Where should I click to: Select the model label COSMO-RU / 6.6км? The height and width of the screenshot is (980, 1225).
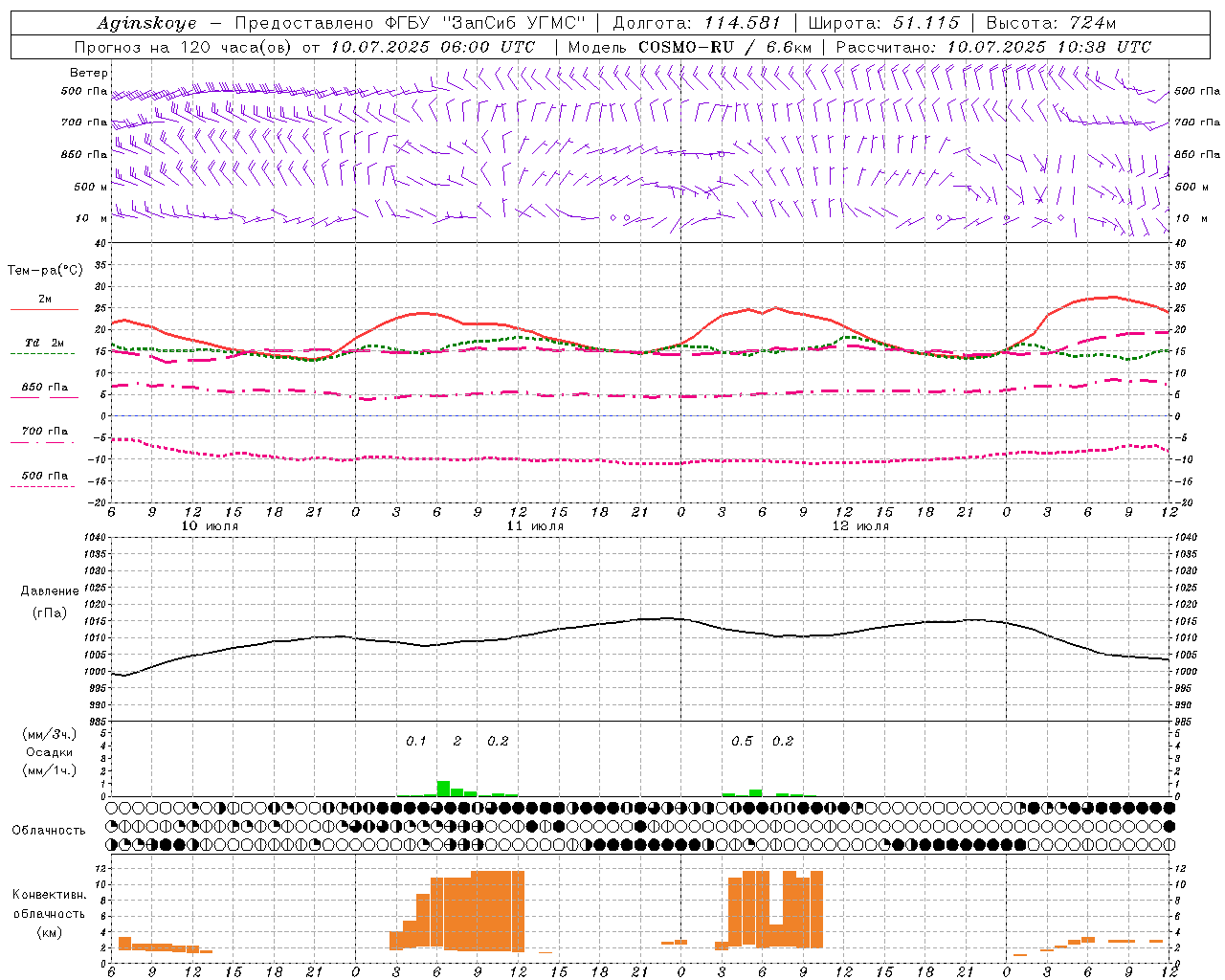click(x=725, y=47)
